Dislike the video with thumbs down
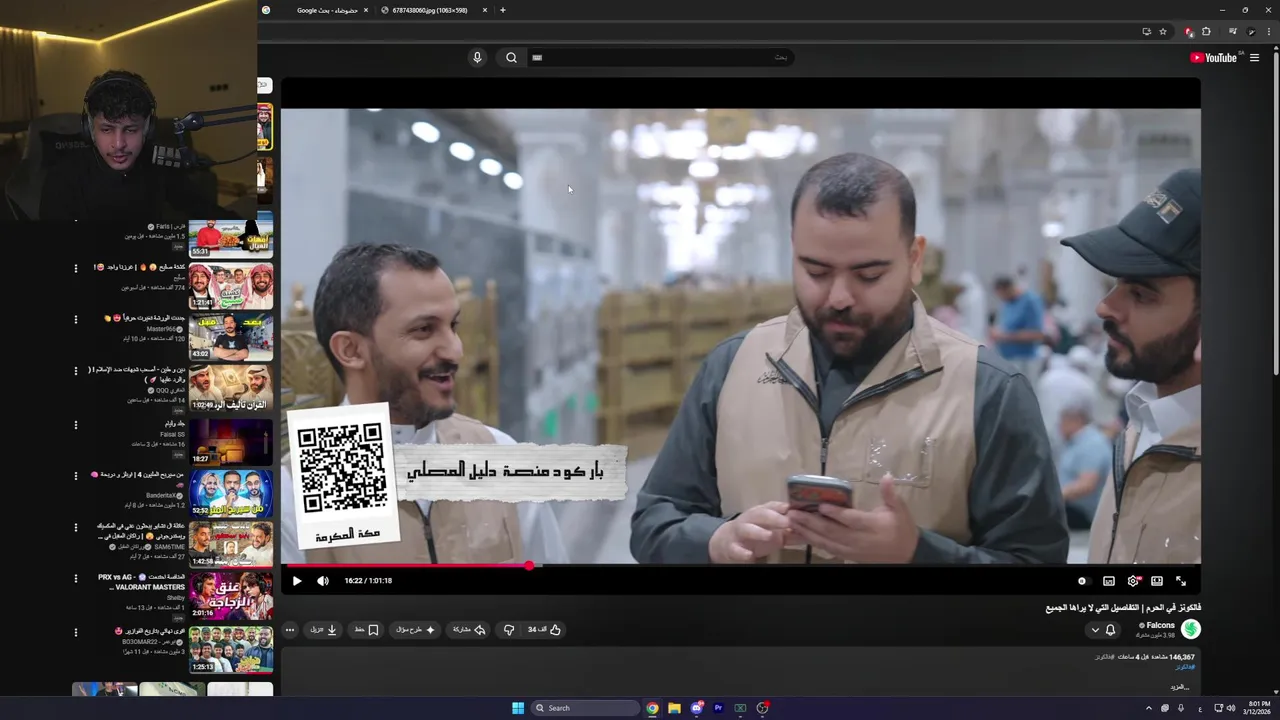The image size is (1280, 720). pyautogui.click(x=509, y=630)
